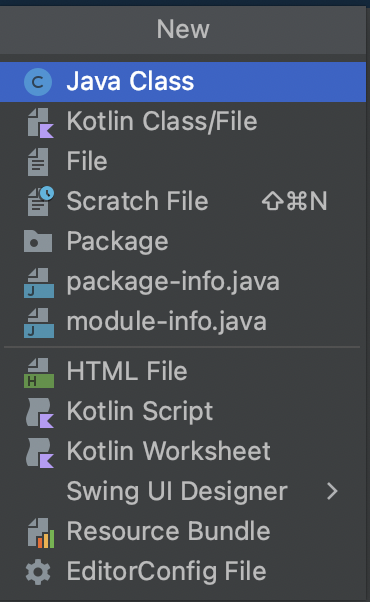
Task: Choose Kotlin Class/File from New menu
Action: 183,122
